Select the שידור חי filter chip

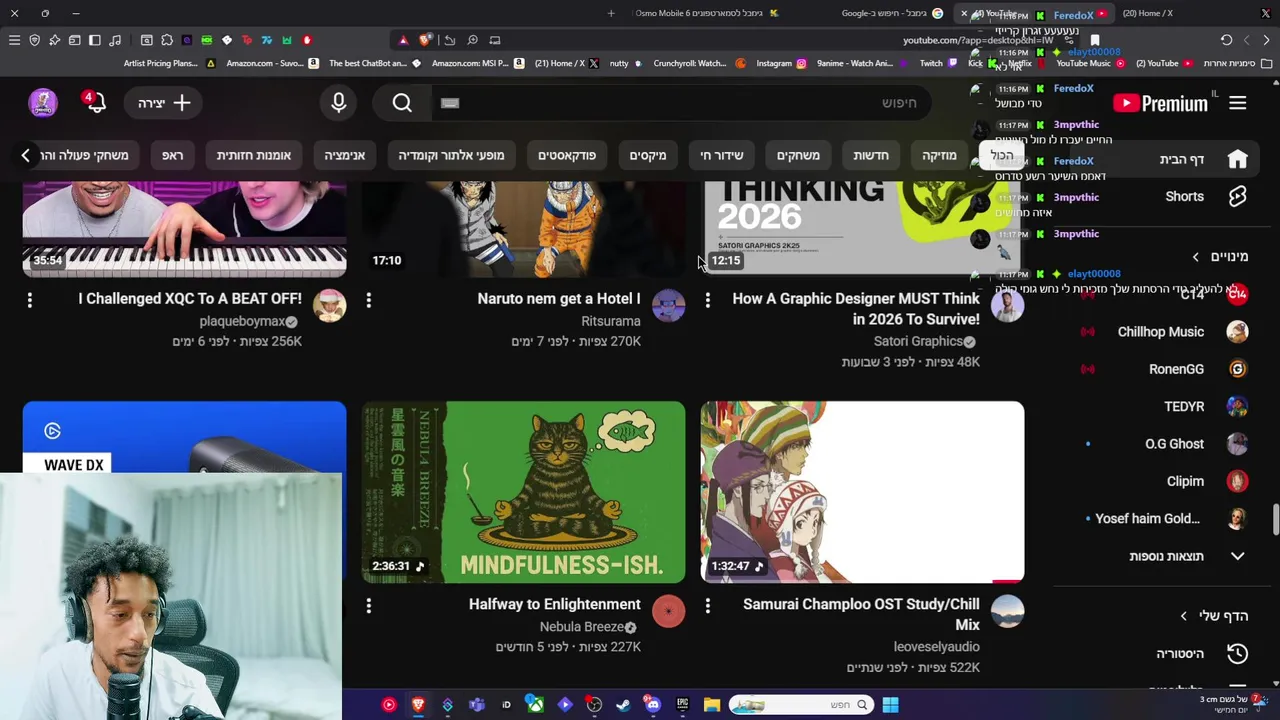(x=721, y=155)
